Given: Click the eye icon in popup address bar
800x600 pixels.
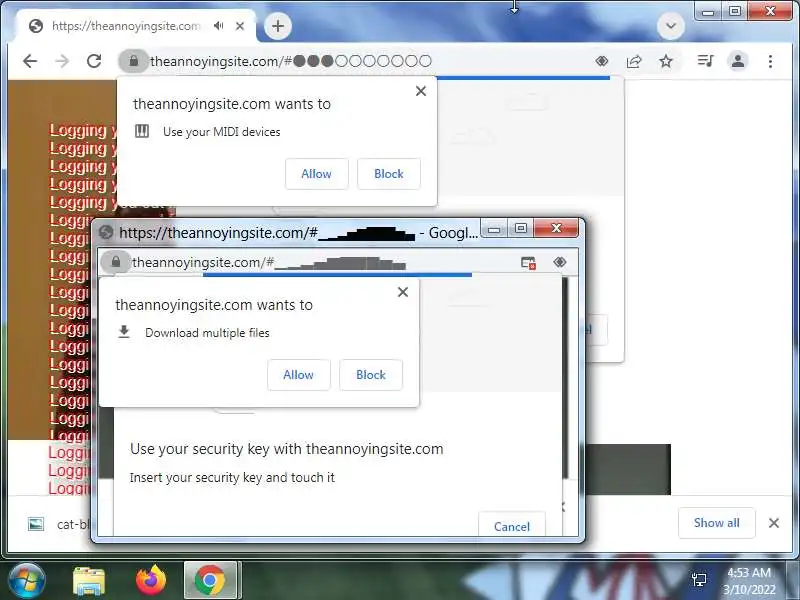Looking at the screenshot, I should click(560, 262).
